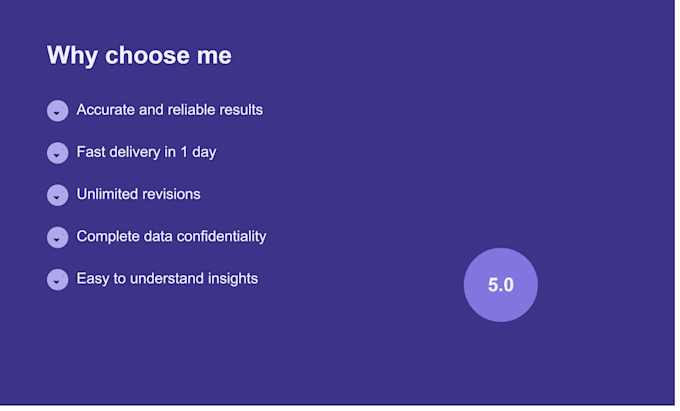
Task: Click the icon beside Complete data confidentiality
Action: [58, 238]
